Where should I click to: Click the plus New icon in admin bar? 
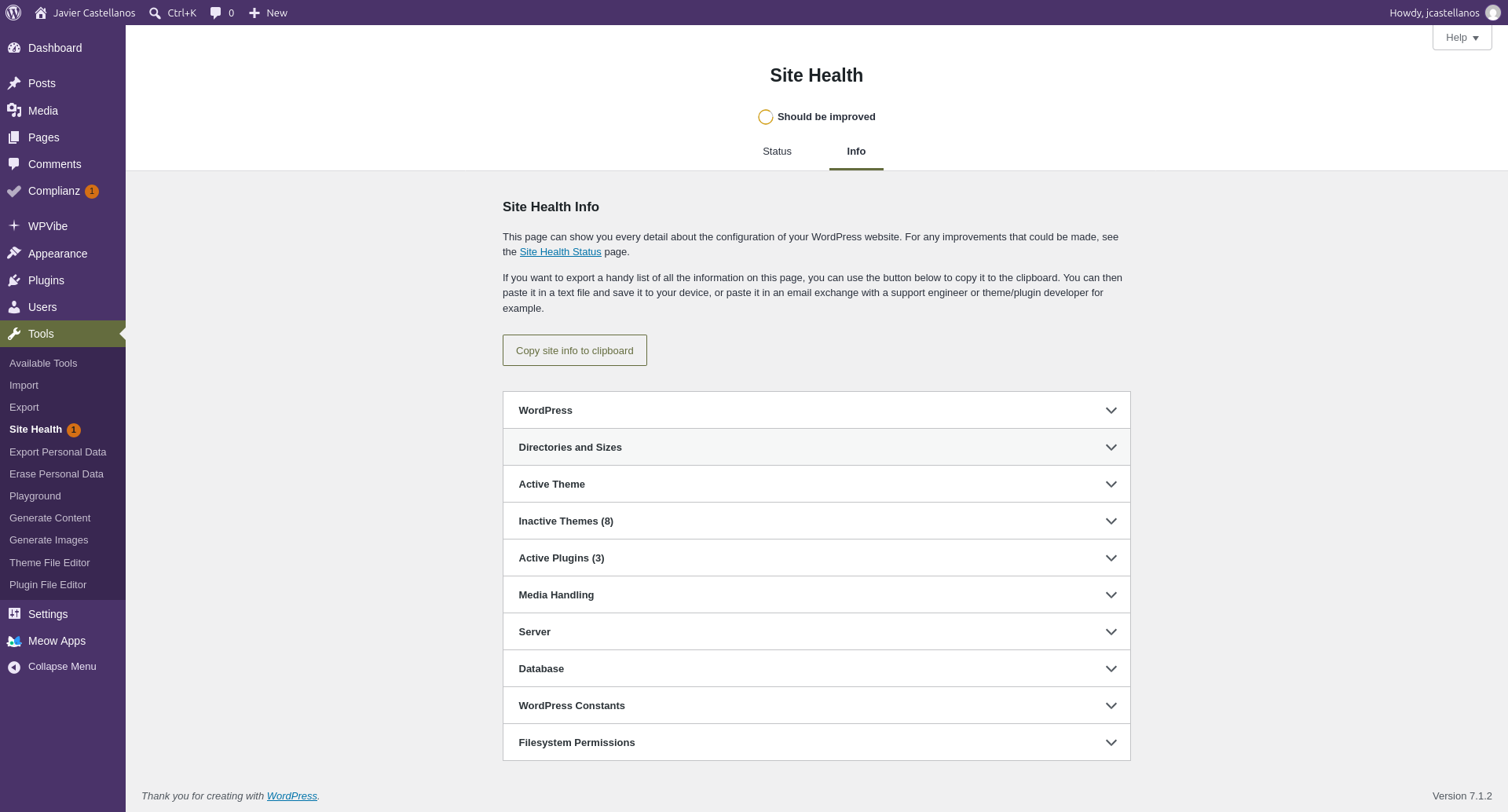254,13
